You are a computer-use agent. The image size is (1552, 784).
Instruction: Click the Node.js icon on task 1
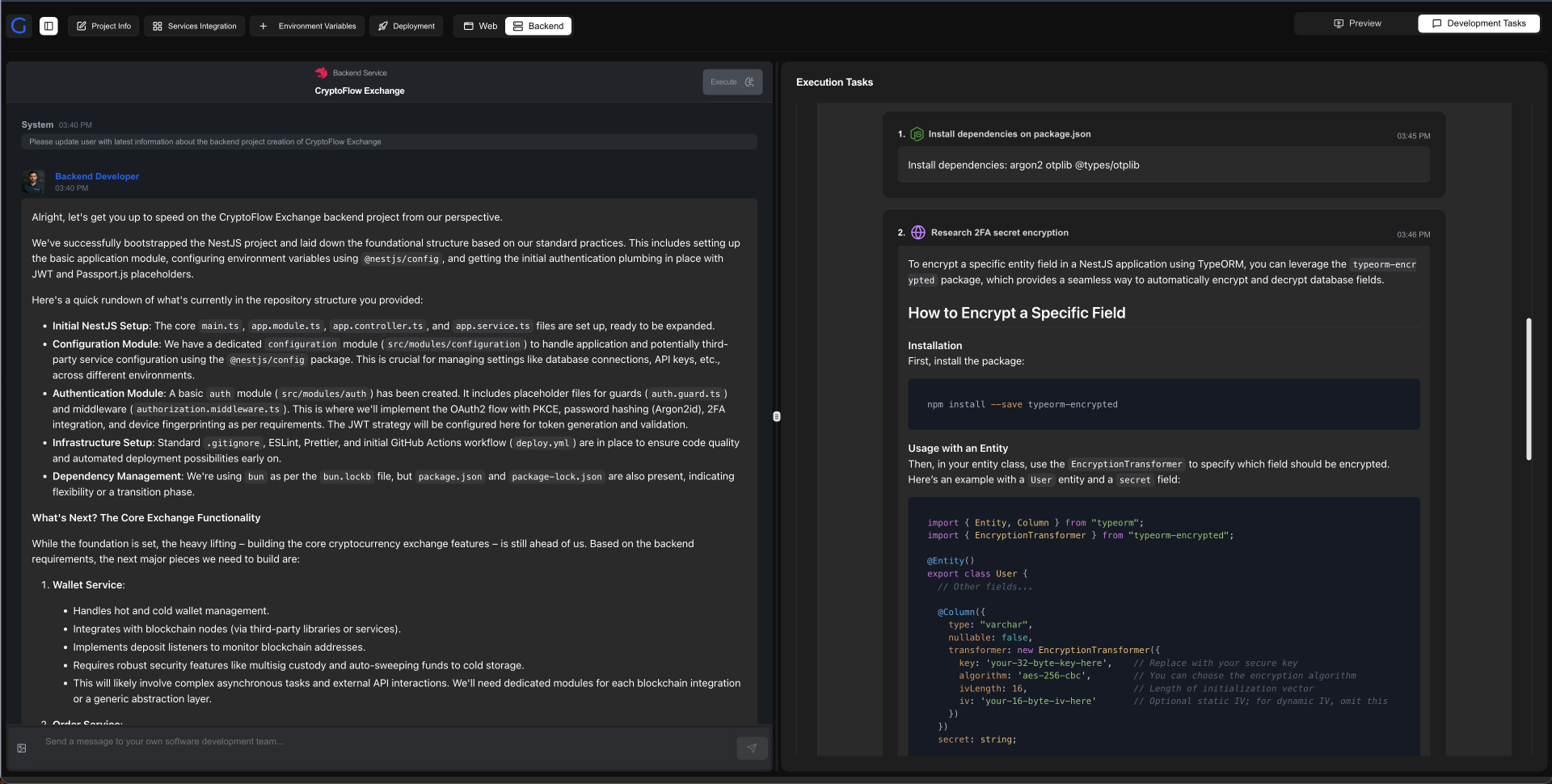point(917,134)
